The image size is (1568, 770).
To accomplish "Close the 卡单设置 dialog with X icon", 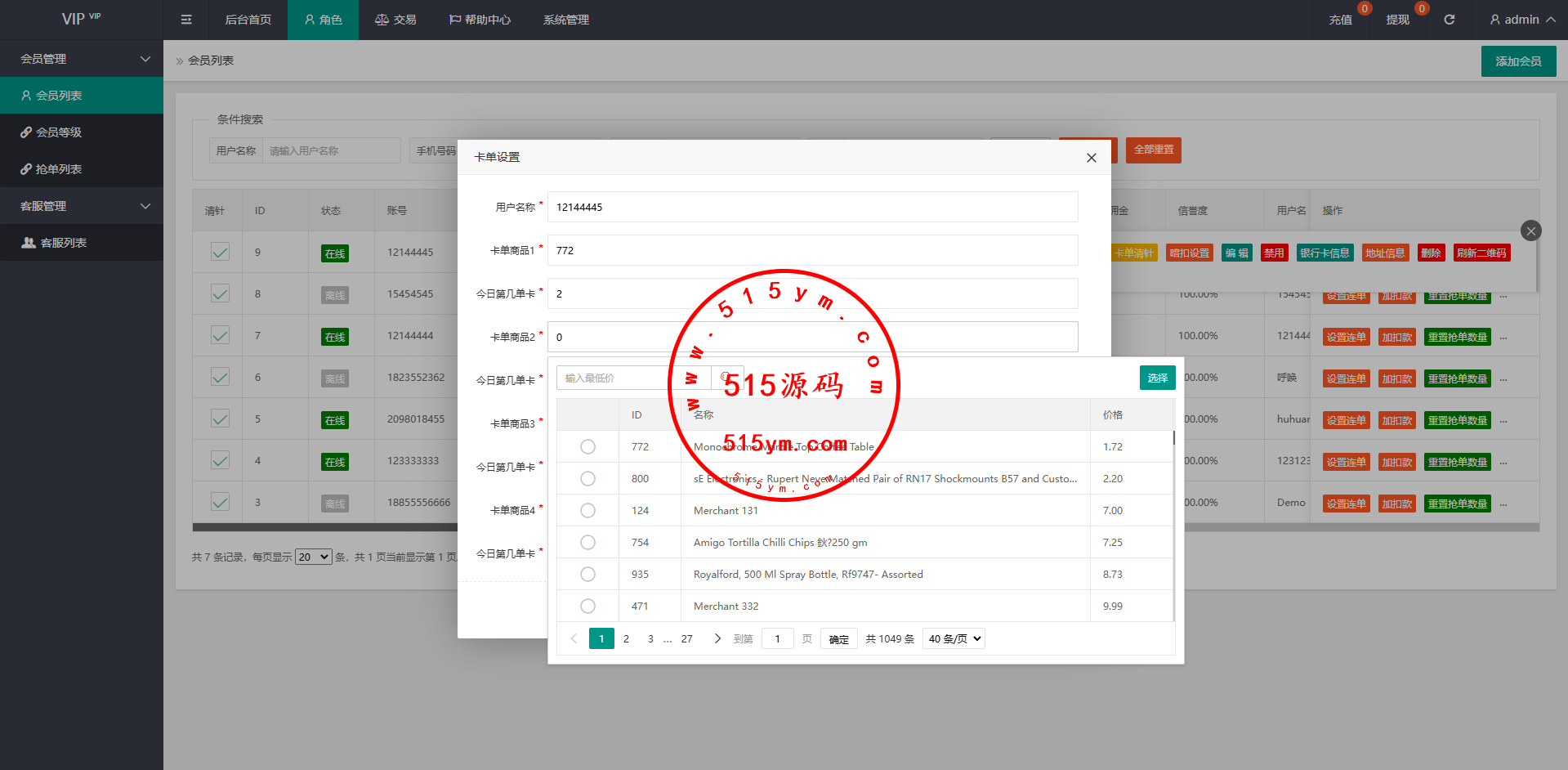I will (x=1091, y=158).
